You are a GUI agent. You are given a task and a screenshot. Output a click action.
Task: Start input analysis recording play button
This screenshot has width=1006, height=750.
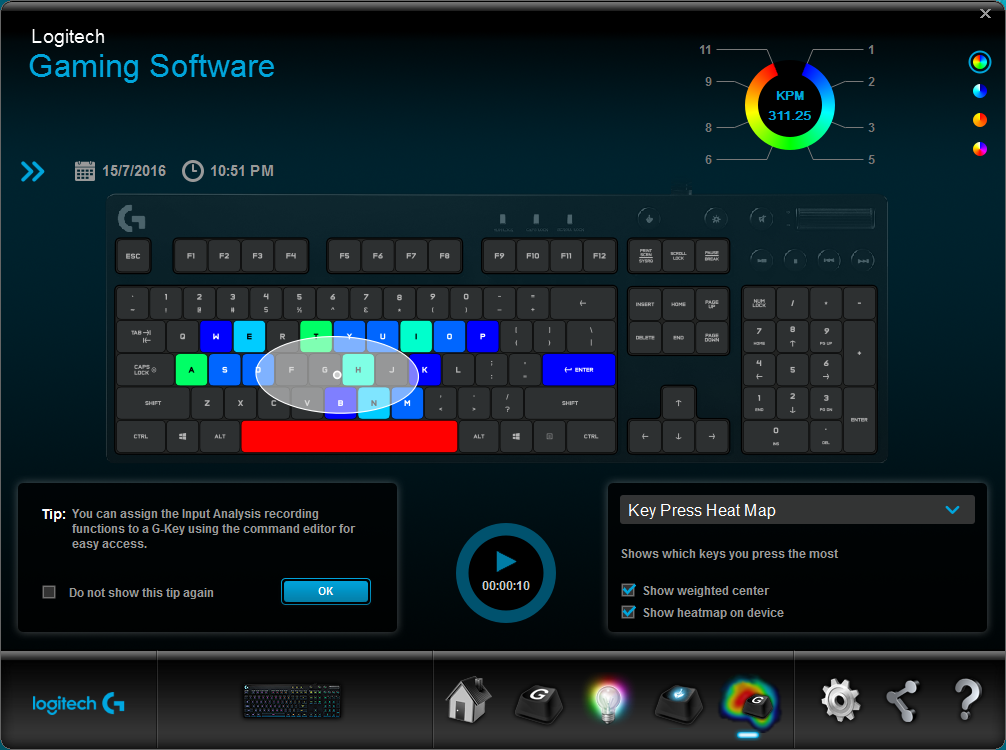(506, 572)
